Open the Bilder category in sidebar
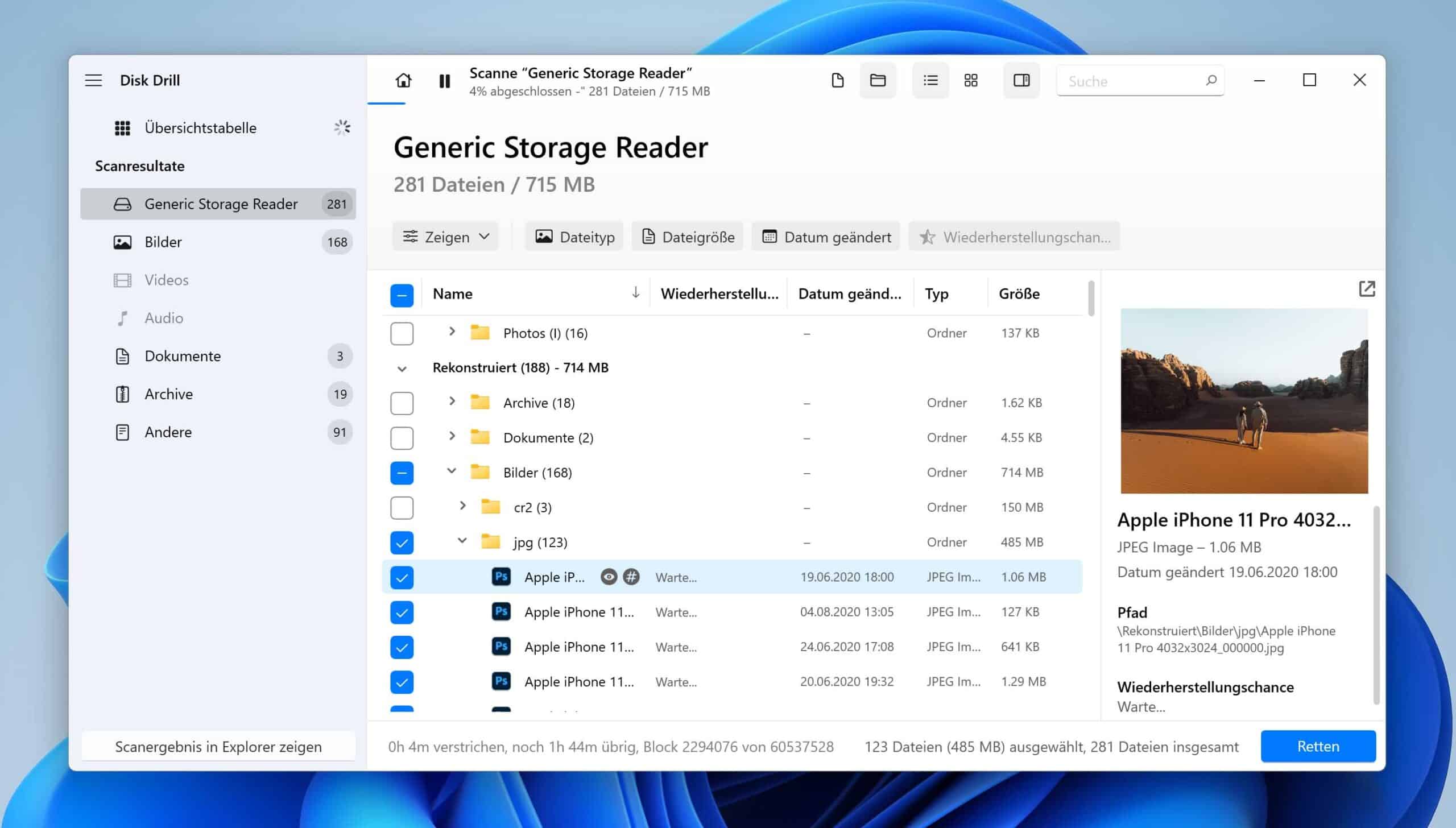Image resolution: width=1456 pixels, height=828 pixels. point(218,242)
